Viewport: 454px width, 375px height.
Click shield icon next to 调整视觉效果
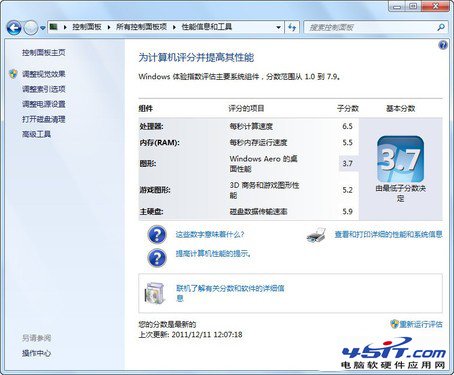(13, 74)
